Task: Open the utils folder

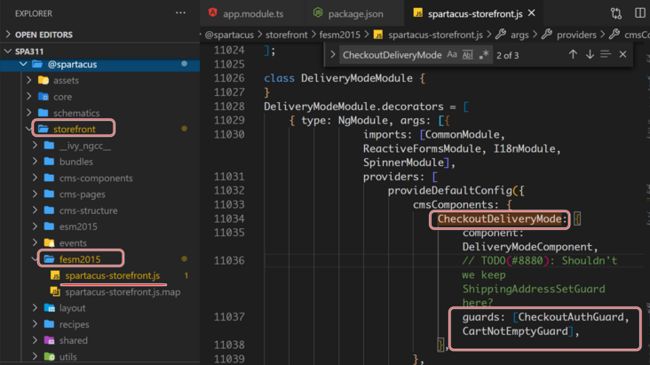Action: 68,357
